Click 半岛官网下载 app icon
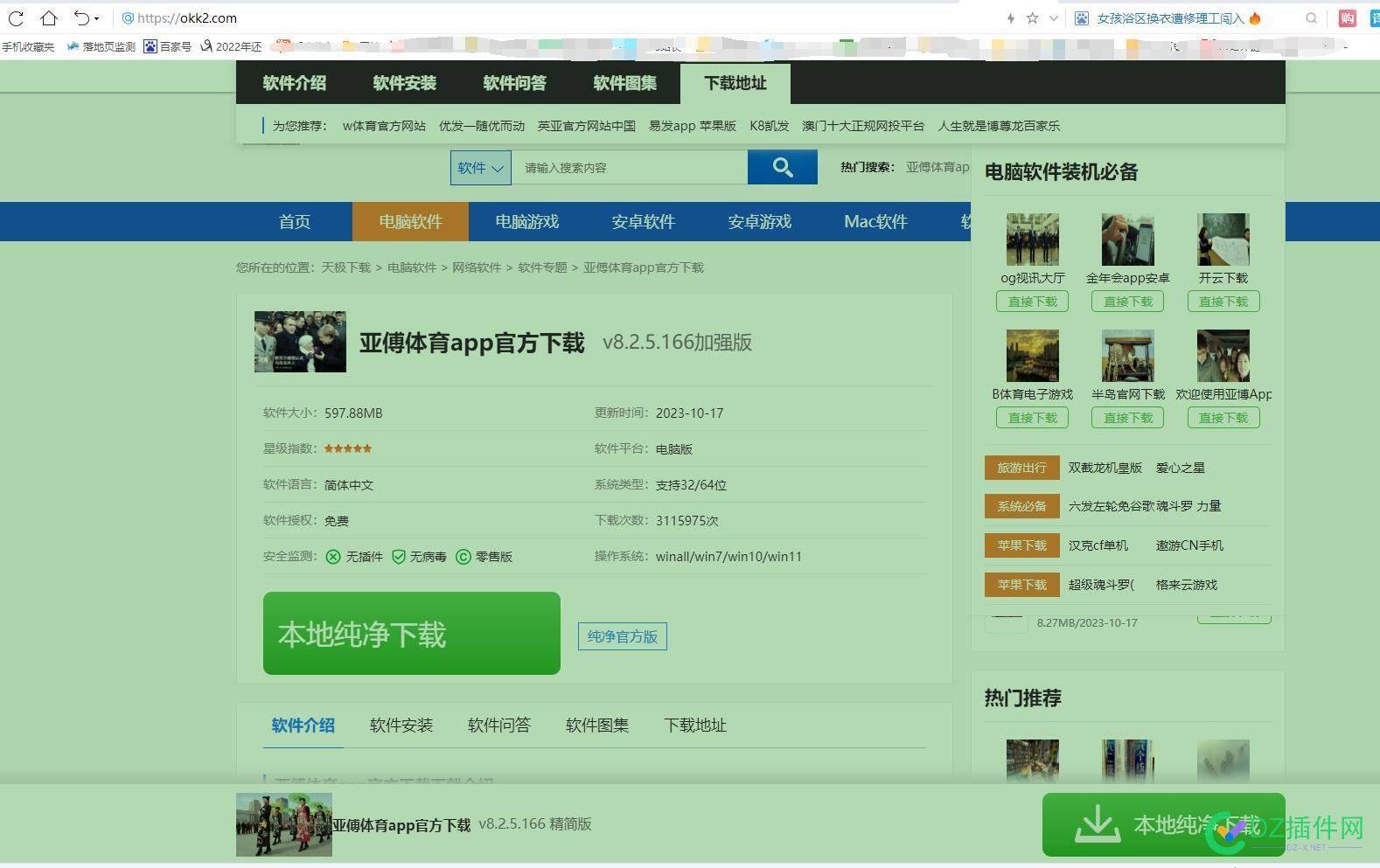The width and height of the screenshot is (1380, 868). pos(1128,356)
